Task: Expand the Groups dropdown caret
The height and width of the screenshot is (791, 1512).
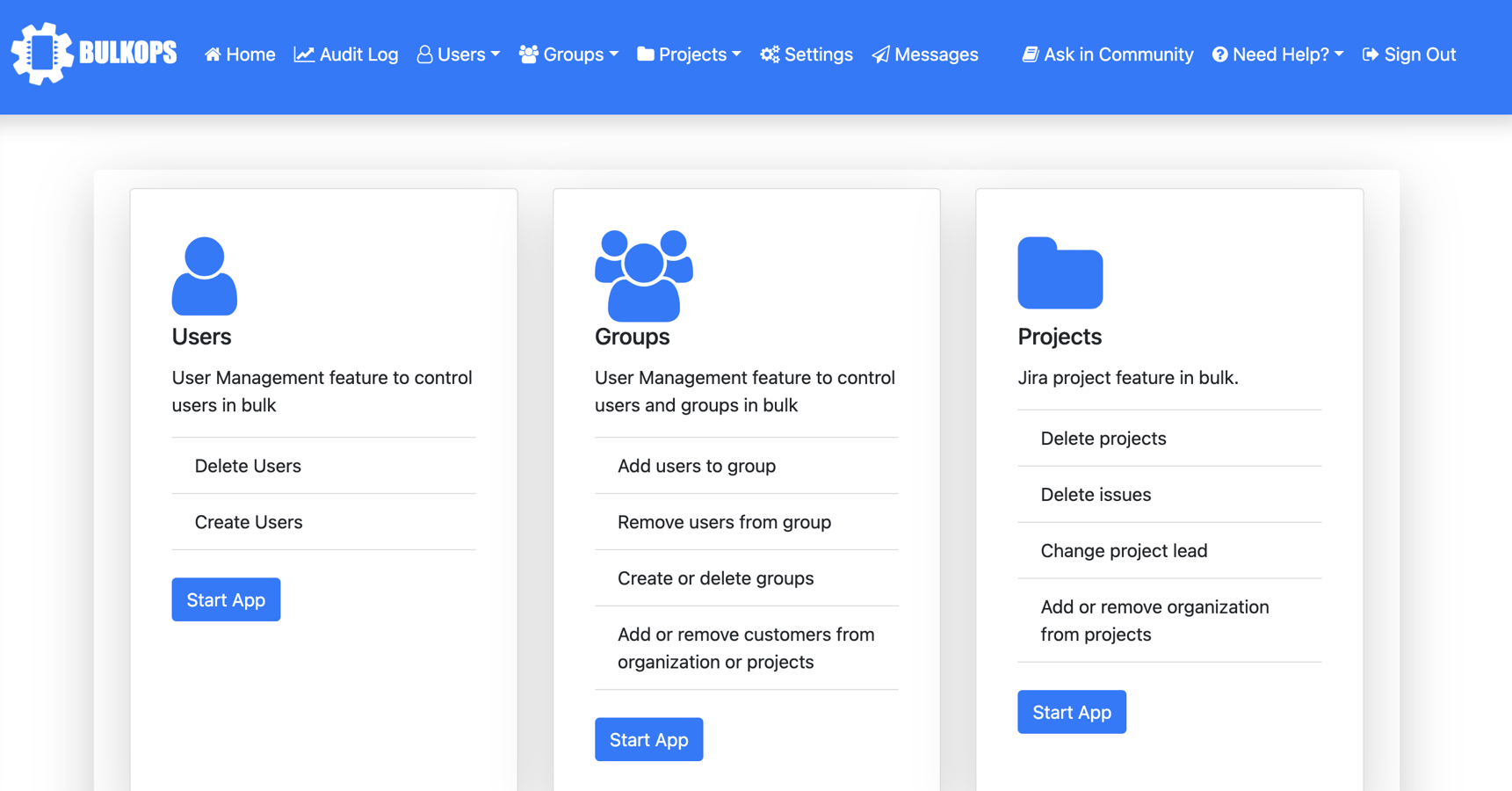Action: click(614, 54)
